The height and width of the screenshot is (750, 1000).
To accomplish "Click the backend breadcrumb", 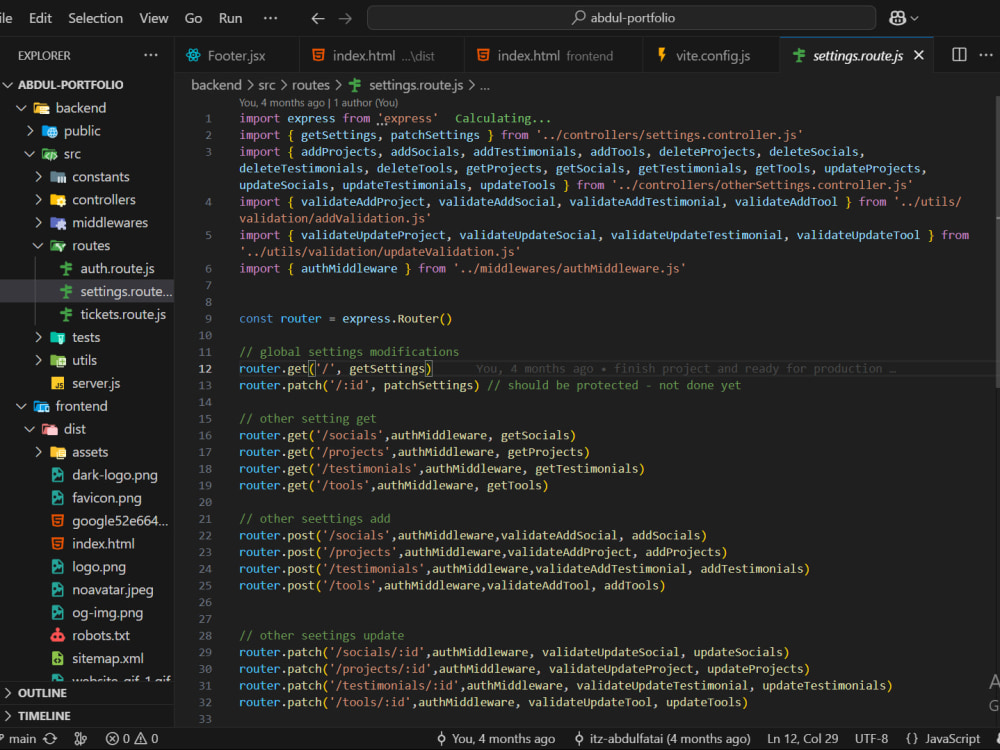I will (x=216, y=85).
